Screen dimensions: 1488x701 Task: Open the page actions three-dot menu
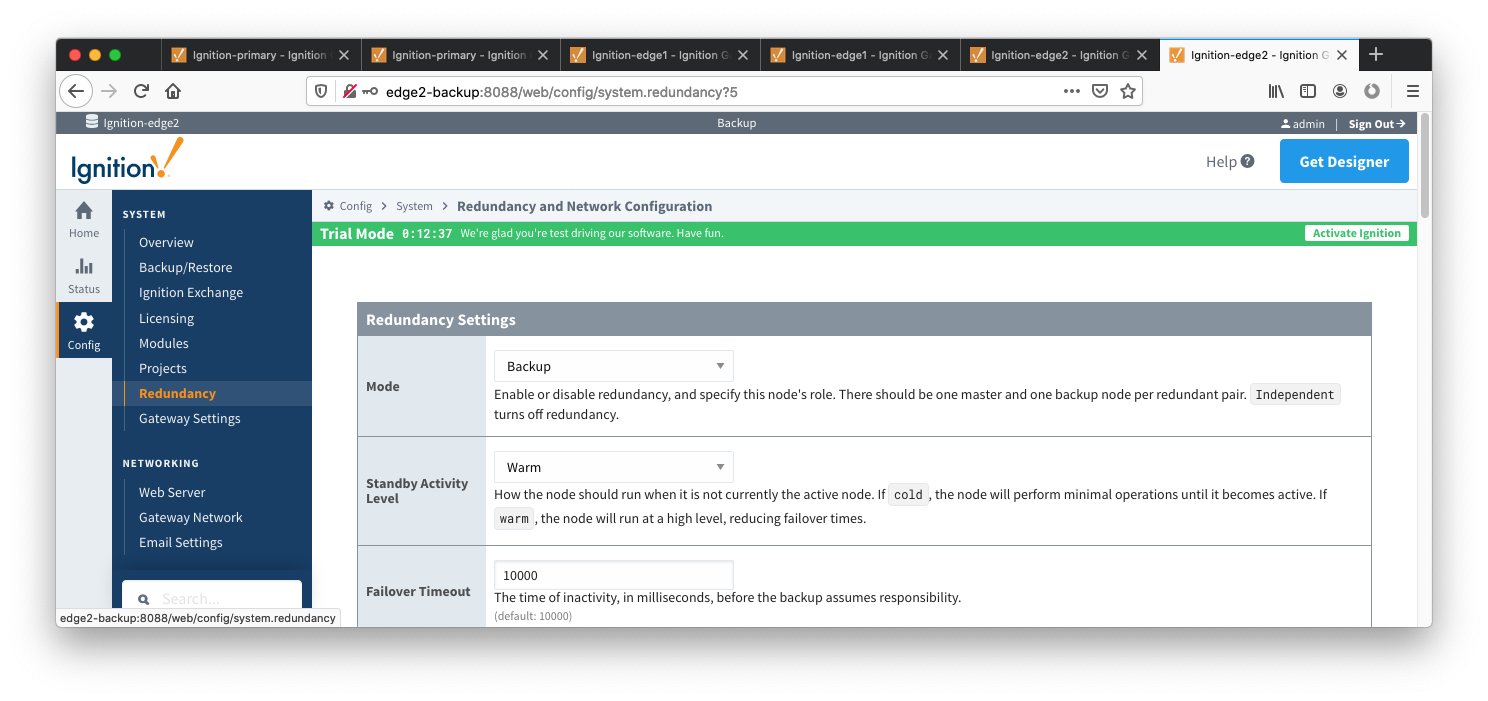1072,91
